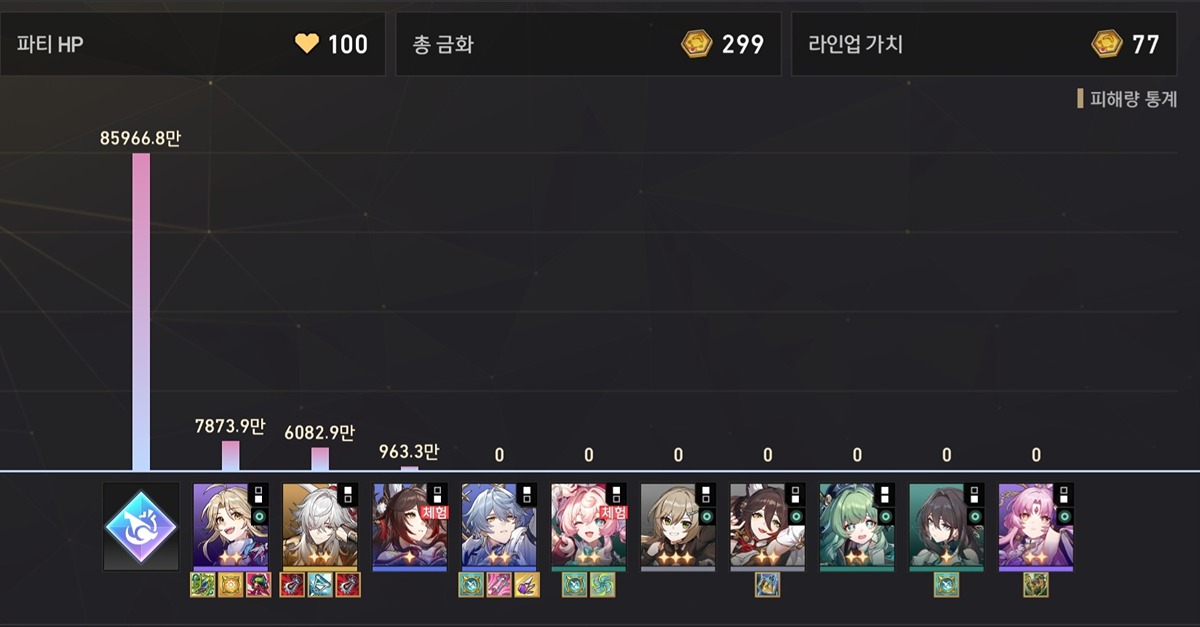Toggle the green ring indicator on blonde portrait
The image size is (1200, 627).
pyautogui.click(x=258, y=516)
